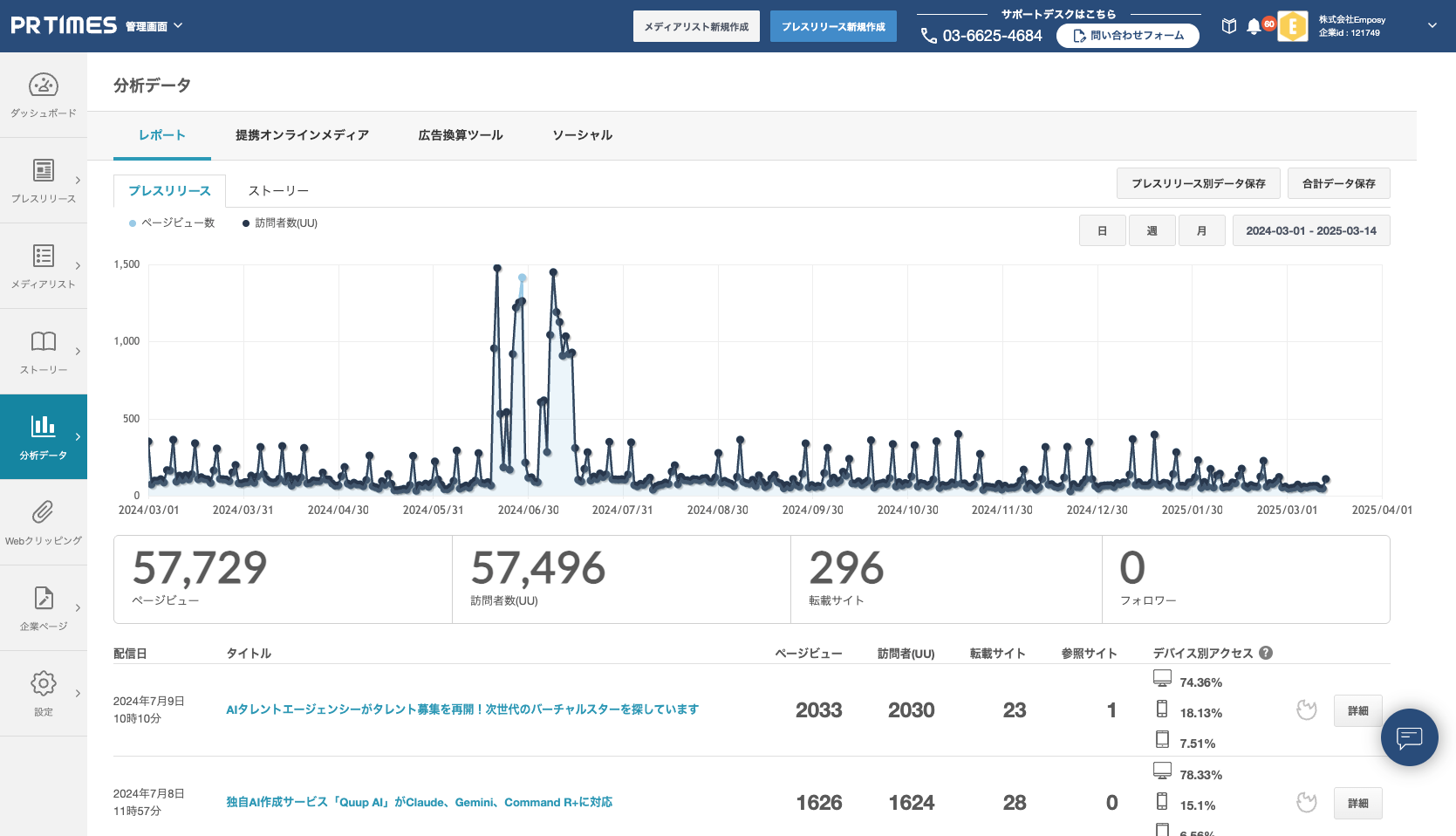Image resolution: width=1456 pixels, height=836 pixels.
Task: Click the Press Release sidebar icon
Action: click(x=43, y=171)
